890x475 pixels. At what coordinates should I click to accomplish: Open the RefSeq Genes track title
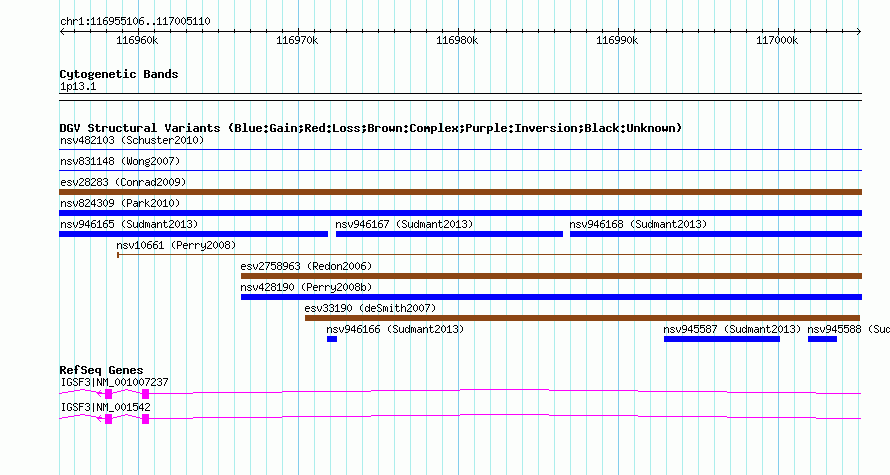pos(101,370)
